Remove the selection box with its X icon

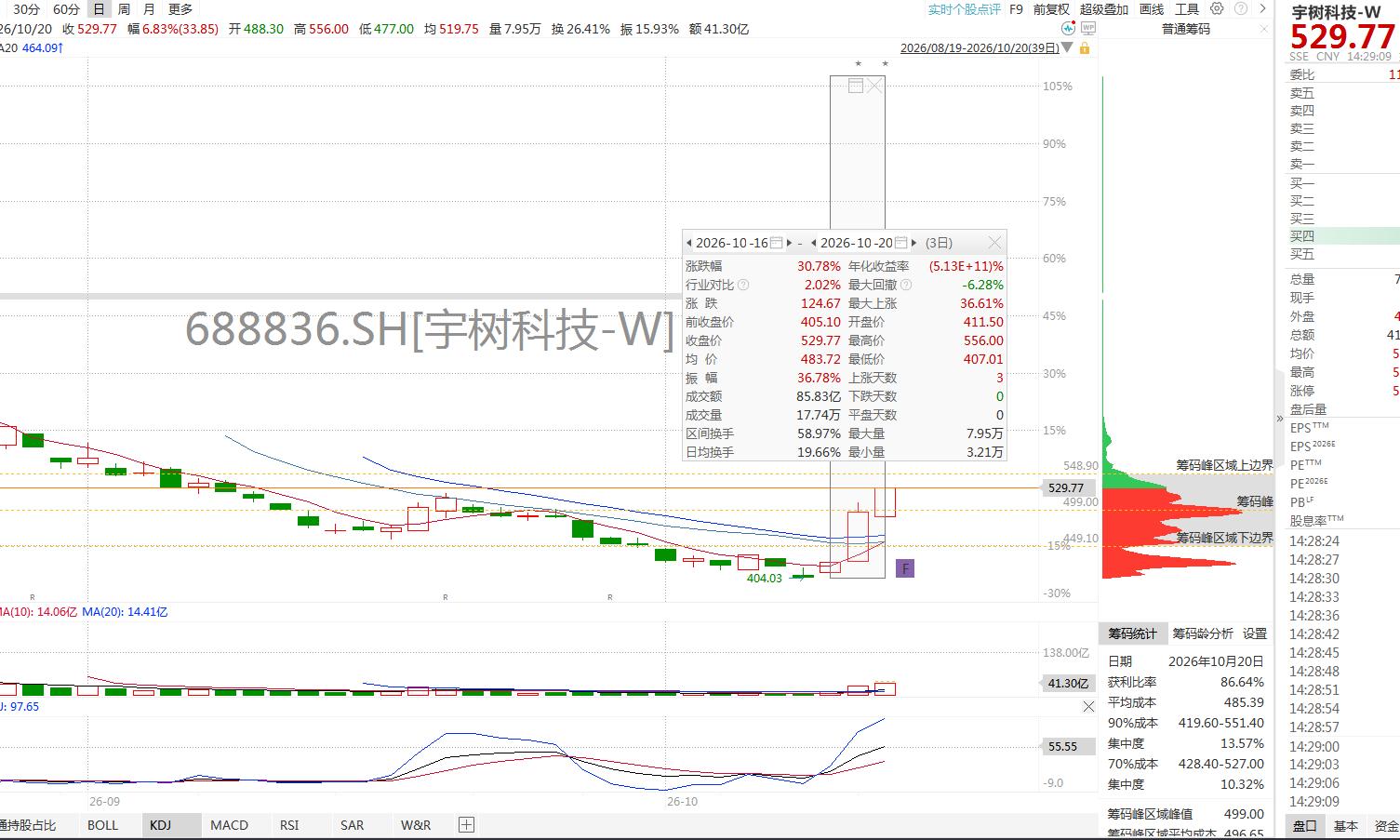pos(874,87)
